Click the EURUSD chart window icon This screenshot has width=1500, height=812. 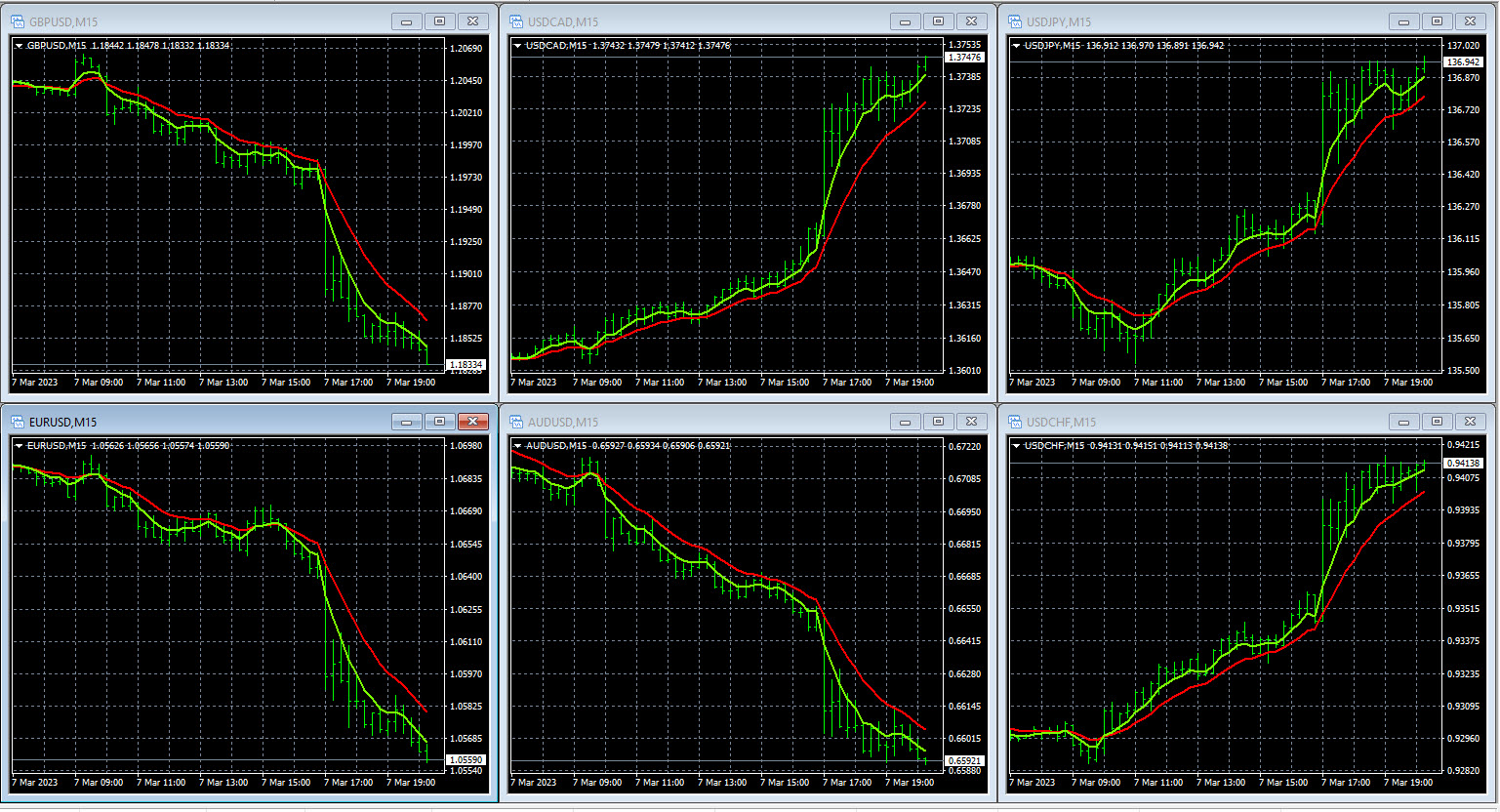coord(18,422)
